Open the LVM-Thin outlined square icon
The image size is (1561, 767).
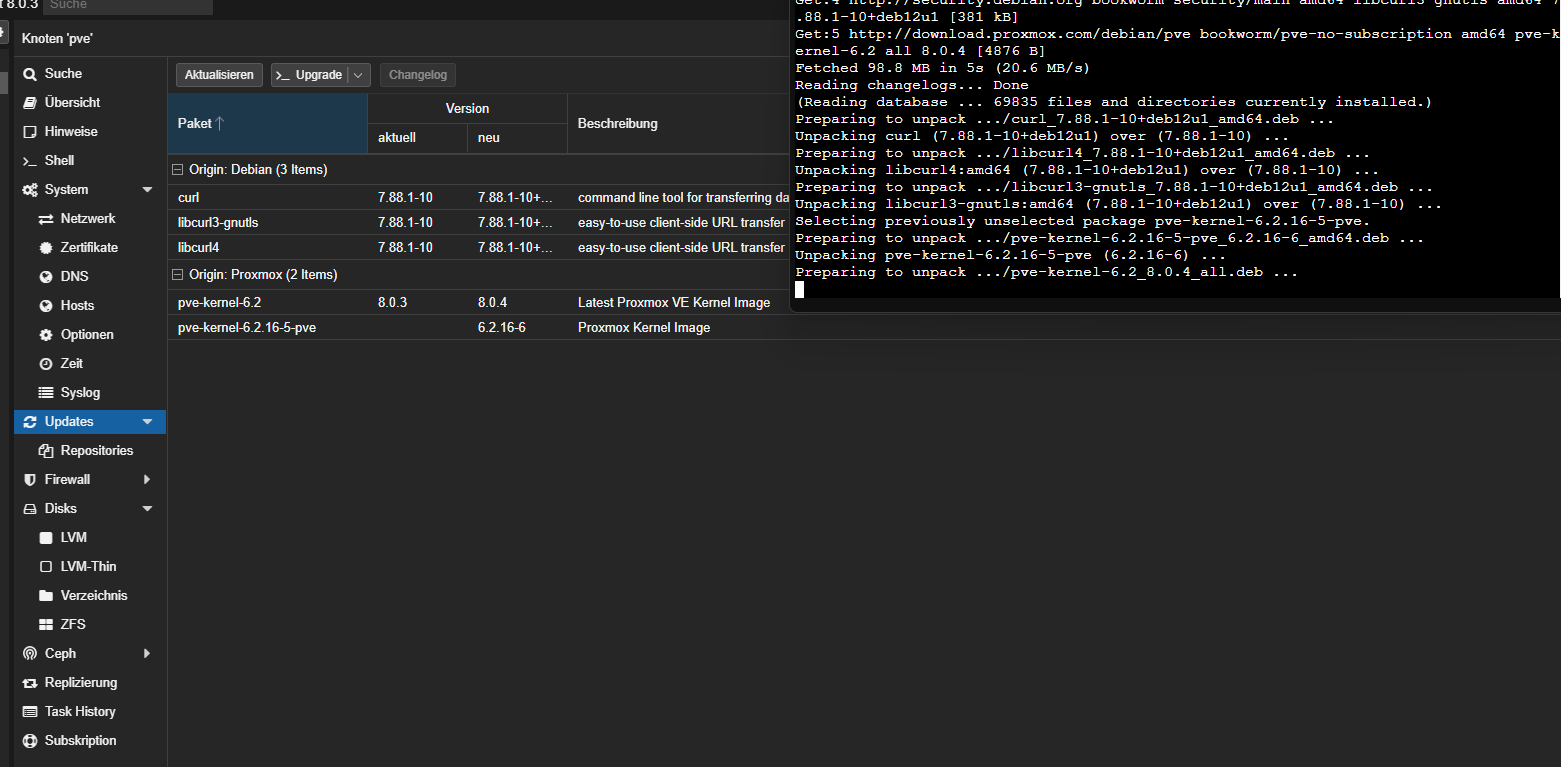(x=46, y=566)
